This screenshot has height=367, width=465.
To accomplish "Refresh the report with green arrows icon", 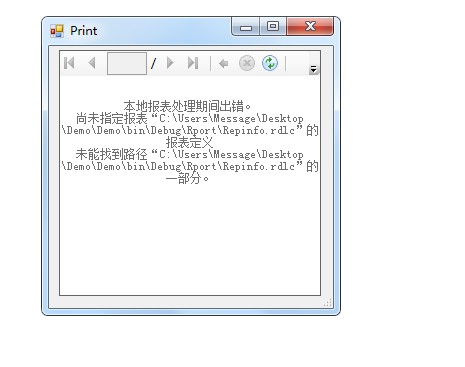I will pos(270,63).
